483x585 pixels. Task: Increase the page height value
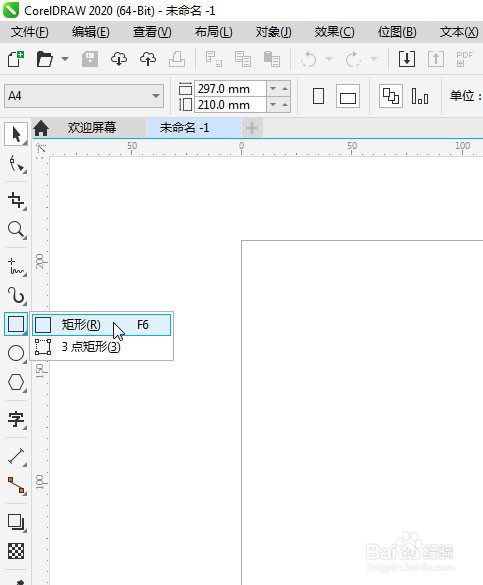[x=285, y=105]
